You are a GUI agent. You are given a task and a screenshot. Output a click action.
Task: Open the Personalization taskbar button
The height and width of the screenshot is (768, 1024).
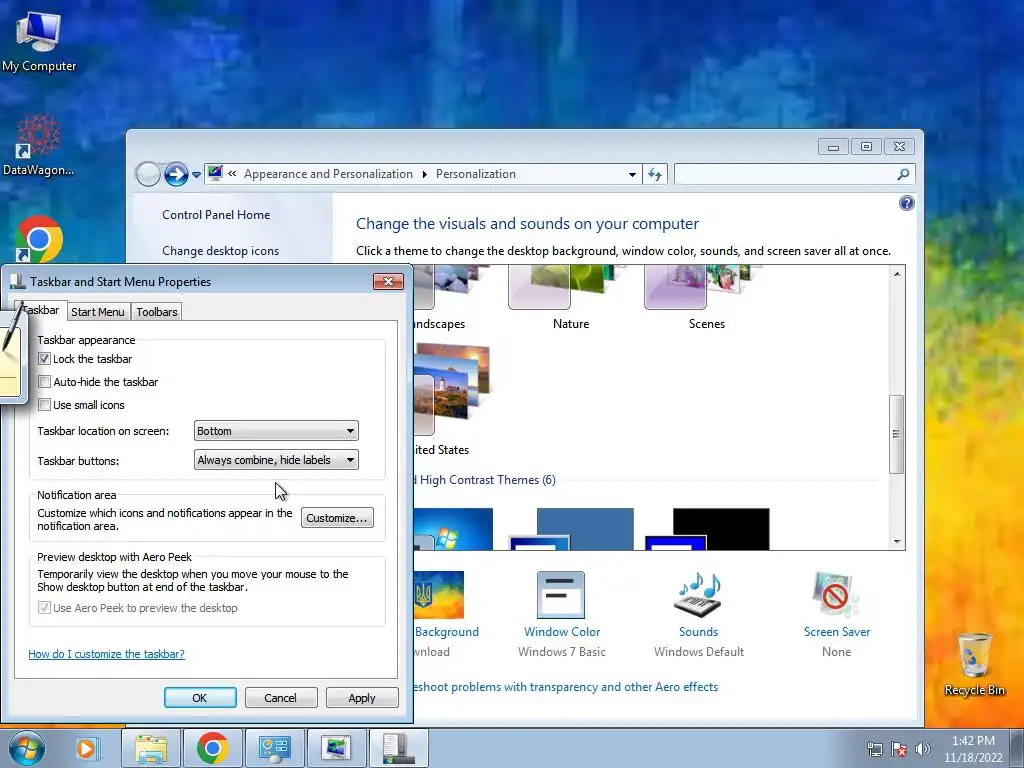[336, 748]
